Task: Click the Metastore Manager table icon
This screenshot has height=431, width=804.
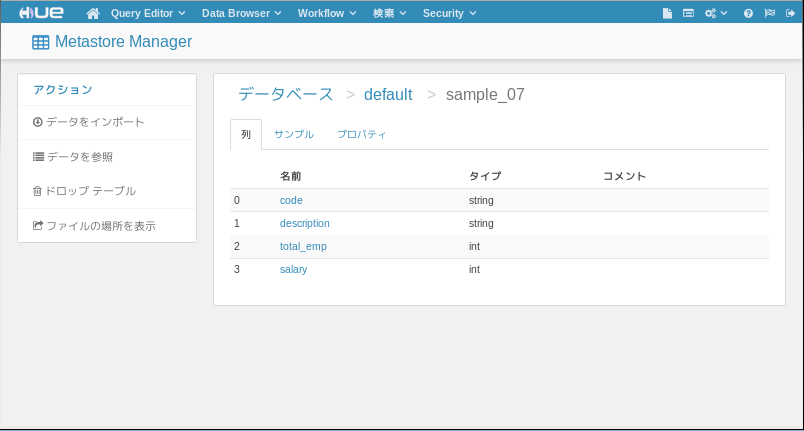Action: tap(41, 42)
